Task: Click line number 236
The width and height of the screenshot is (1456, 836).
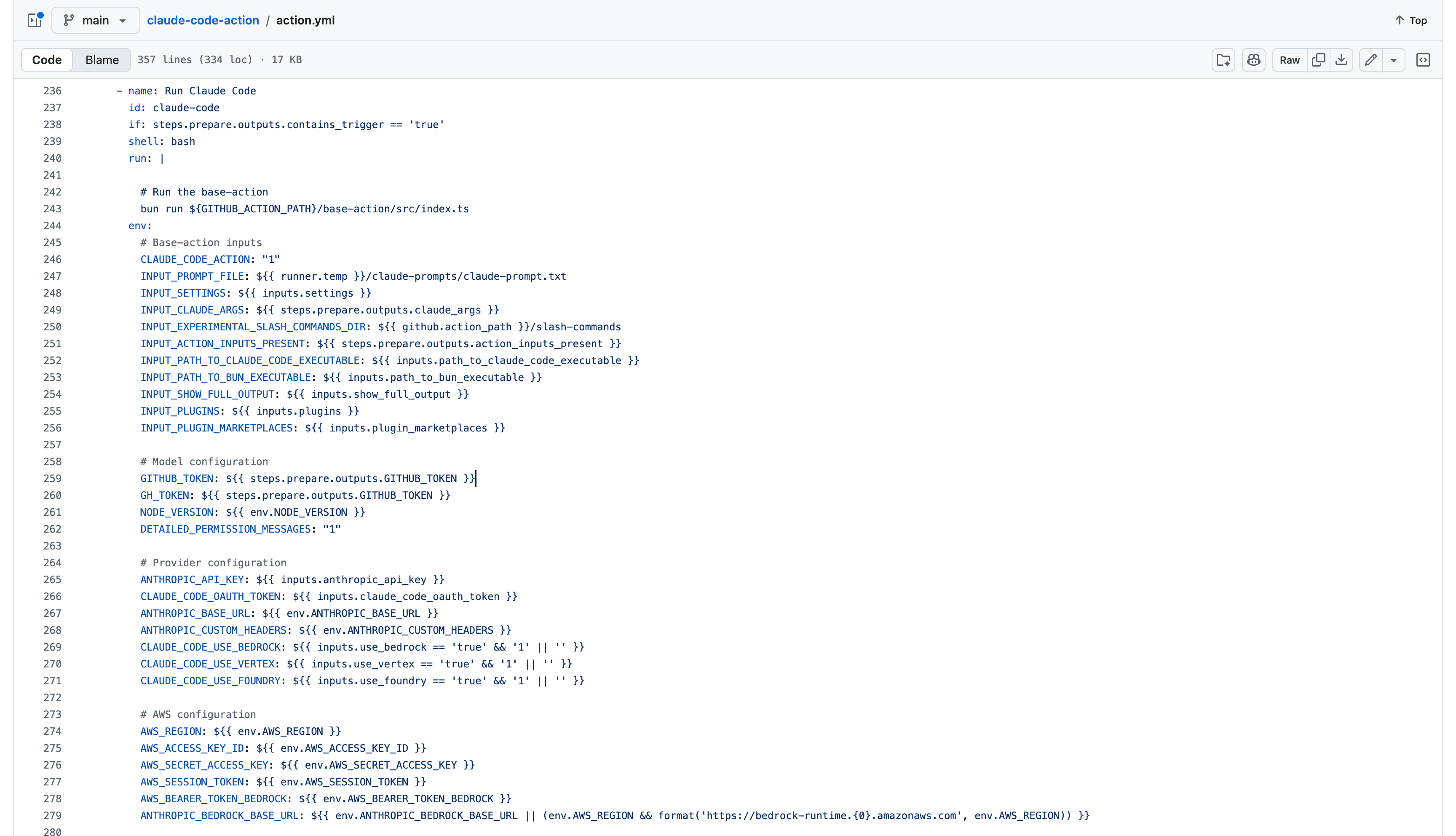Action: (x=52, y=91)
